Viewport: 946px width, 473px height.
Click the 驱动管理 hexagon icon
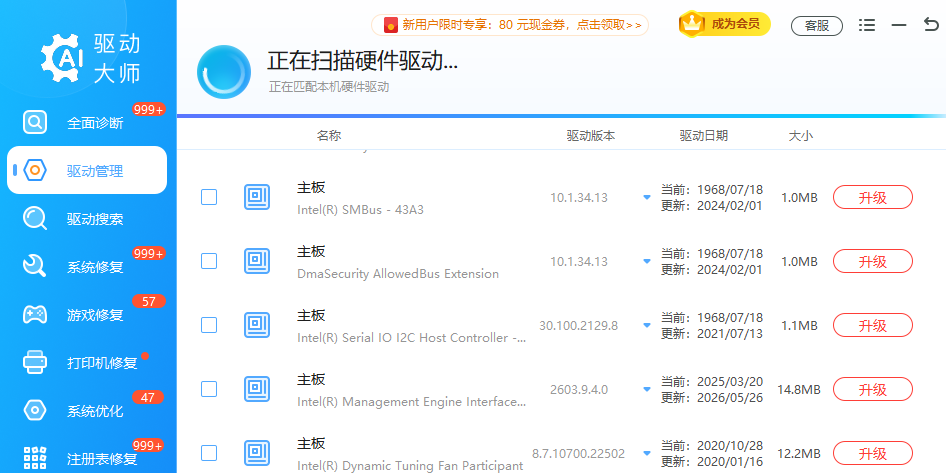(35, 171)
